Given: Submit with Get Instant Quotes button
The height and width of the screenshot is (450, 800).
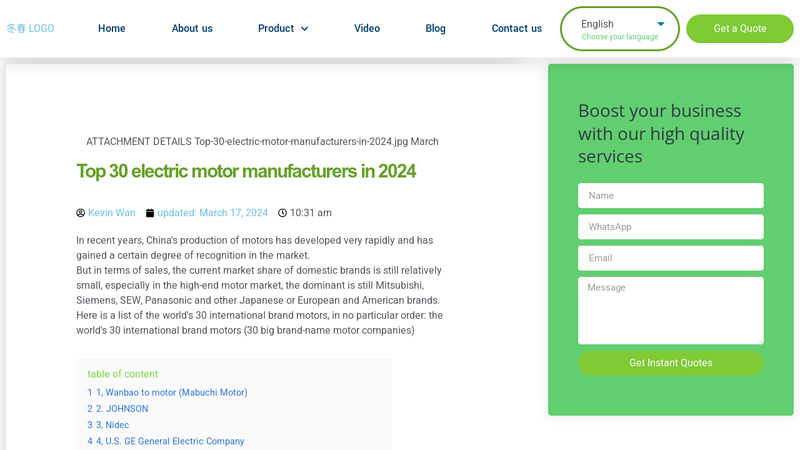Looking at the screenshot, I should point(670,363).
